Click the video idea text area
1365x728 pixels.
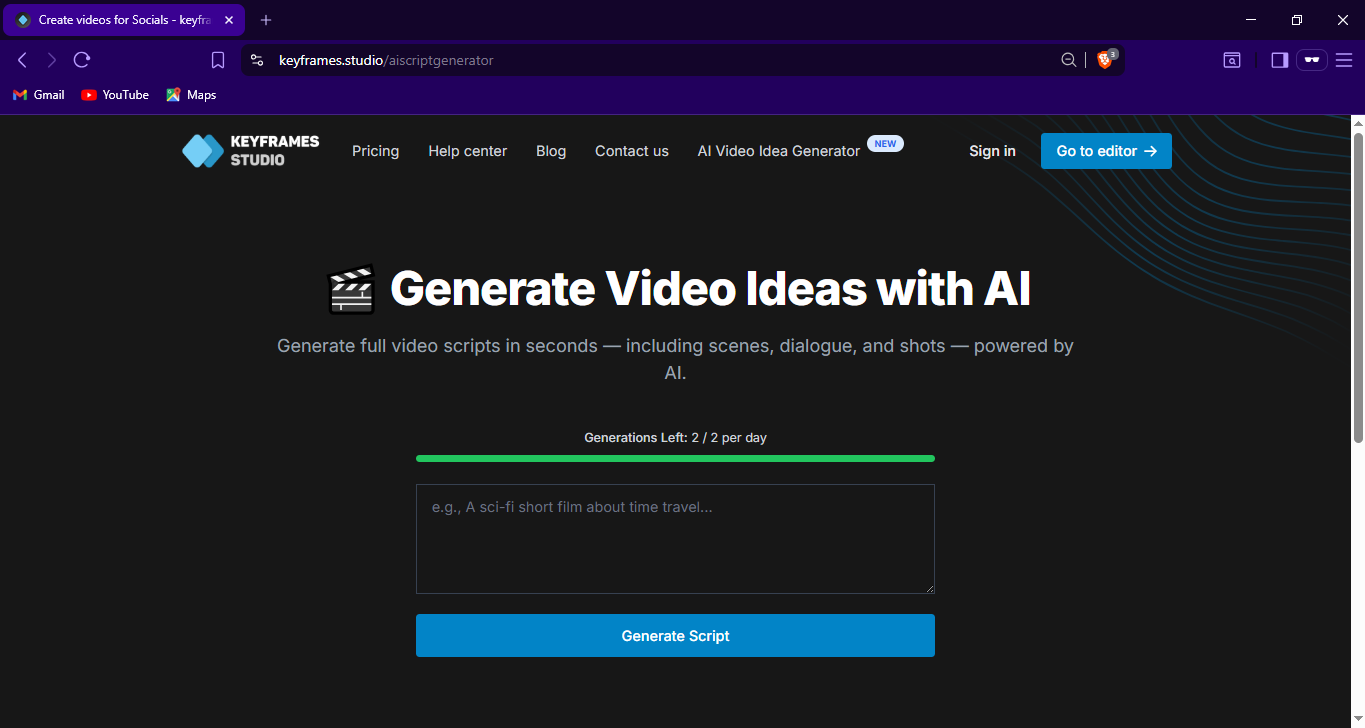click(675, 538)
